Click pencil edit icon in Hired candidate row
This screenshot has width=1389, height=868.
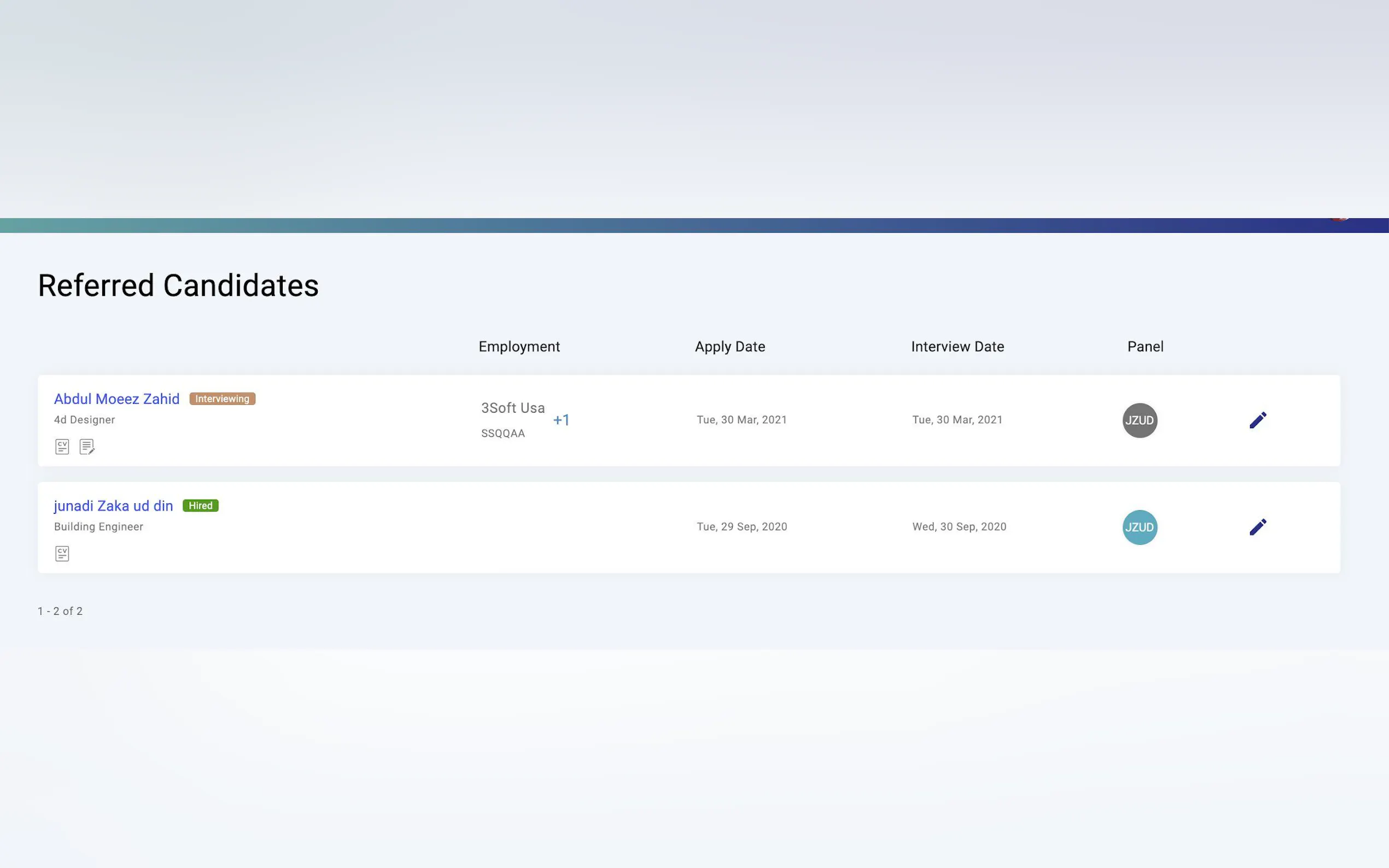point(1258,527)
